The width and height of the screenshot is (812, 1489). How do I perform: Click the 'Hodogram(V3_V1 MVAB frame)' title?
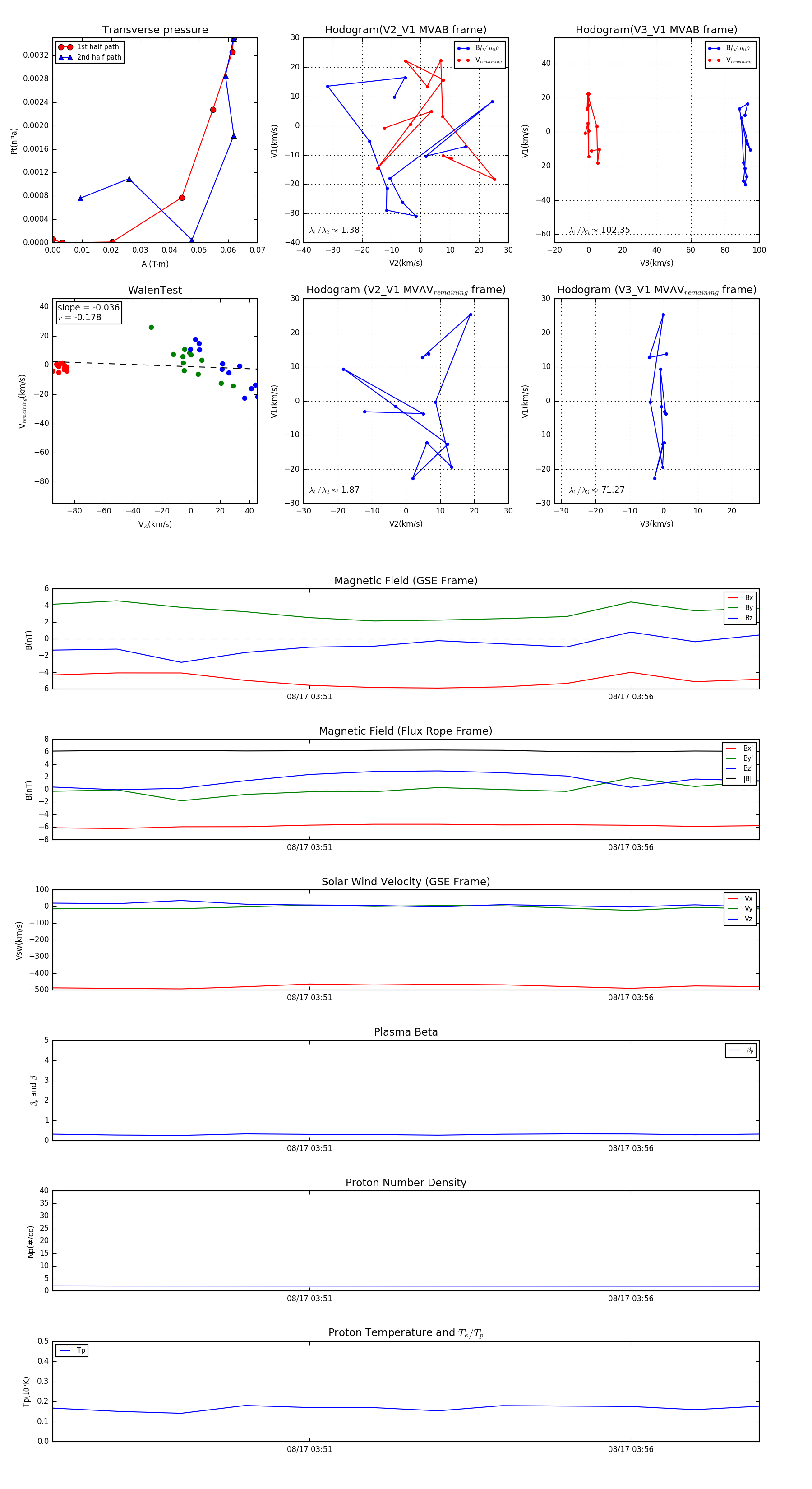tap(656, 29)
